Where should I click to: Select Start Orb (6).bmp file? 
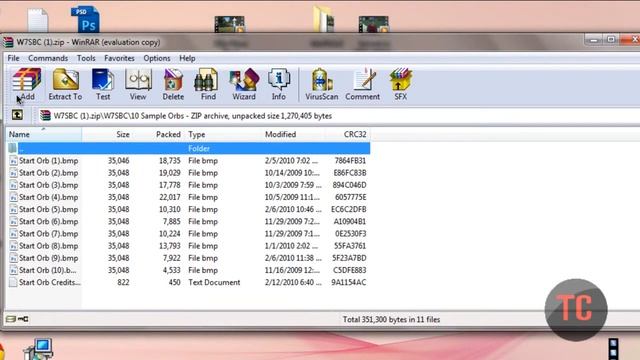(x=44, y=222)
